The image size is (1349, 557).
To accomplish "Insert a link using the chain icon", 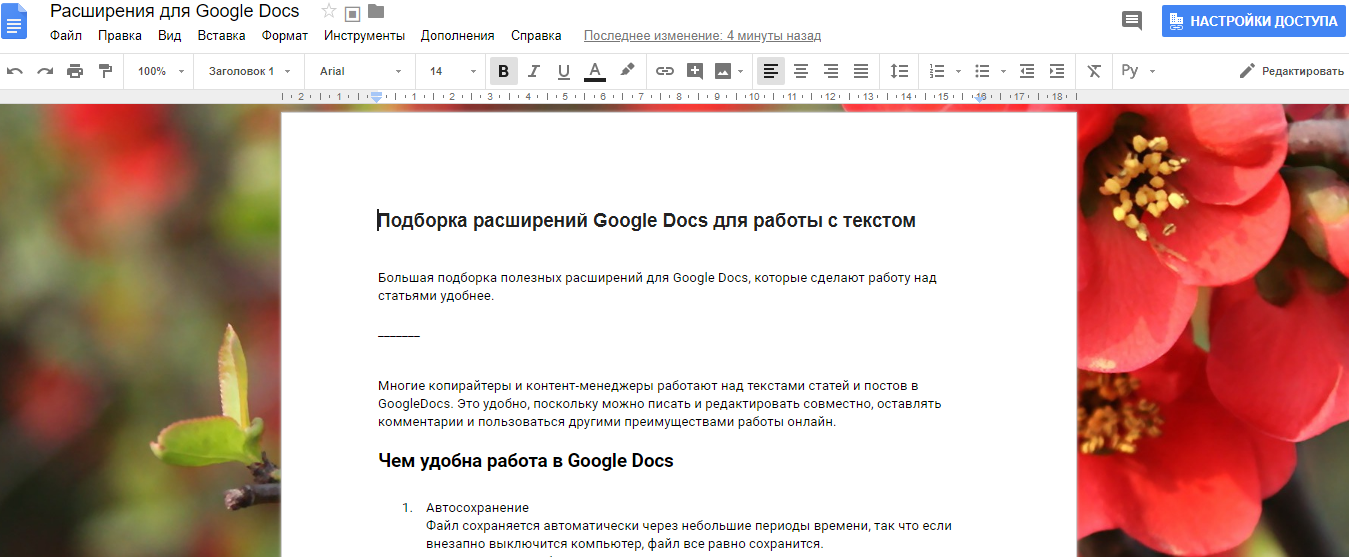I will pyautogui.click(x=665, y=71).
